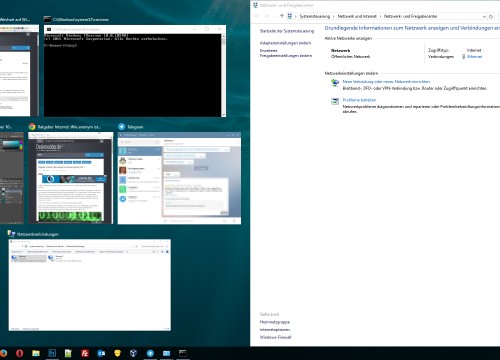Select Netzwerk- und Freigabecenter breadcrumb item
Image resolution: width=500 pixels, height=360 pixels.
[410, 16]
